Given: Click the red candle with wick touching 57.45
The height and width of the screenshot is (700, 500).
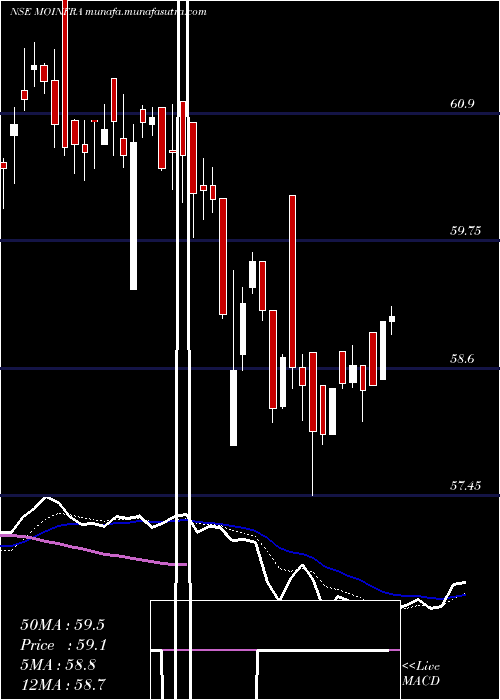Looking at the screenshot, I should coord(312,392).
